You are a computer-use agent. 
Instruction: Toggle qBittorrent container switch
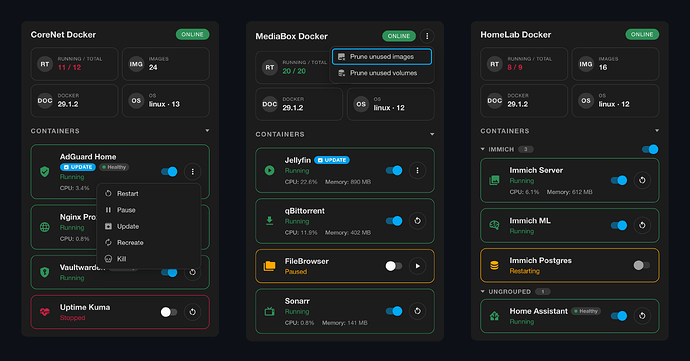[x=394, y=221]
